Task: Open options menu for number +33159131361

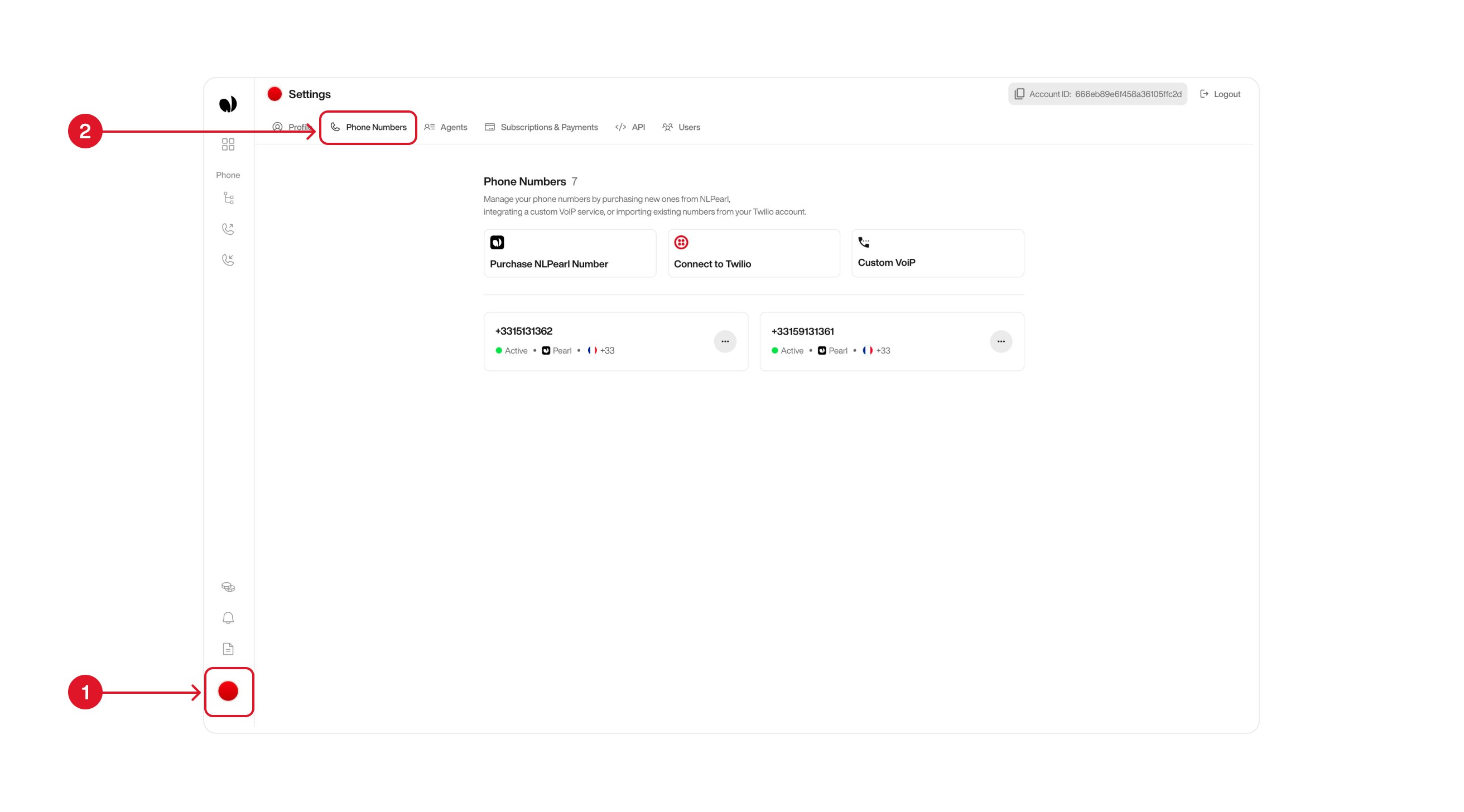Action: [1001, 341]
